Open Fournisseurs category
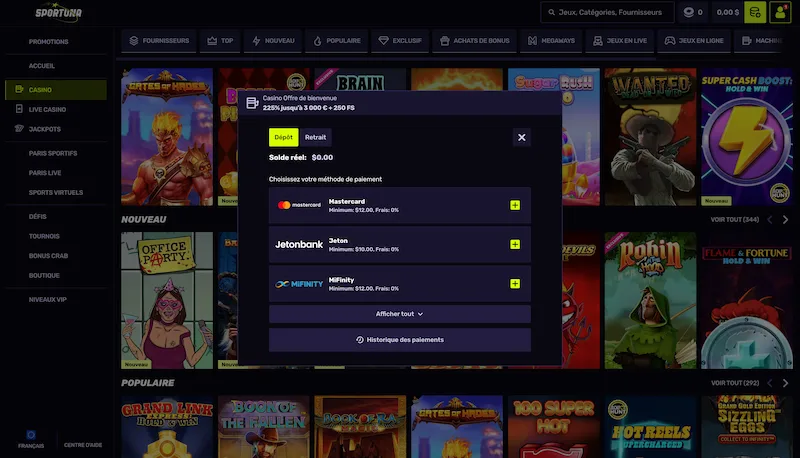The width and height of the screenshot is (800, 458). coord(159,41)
